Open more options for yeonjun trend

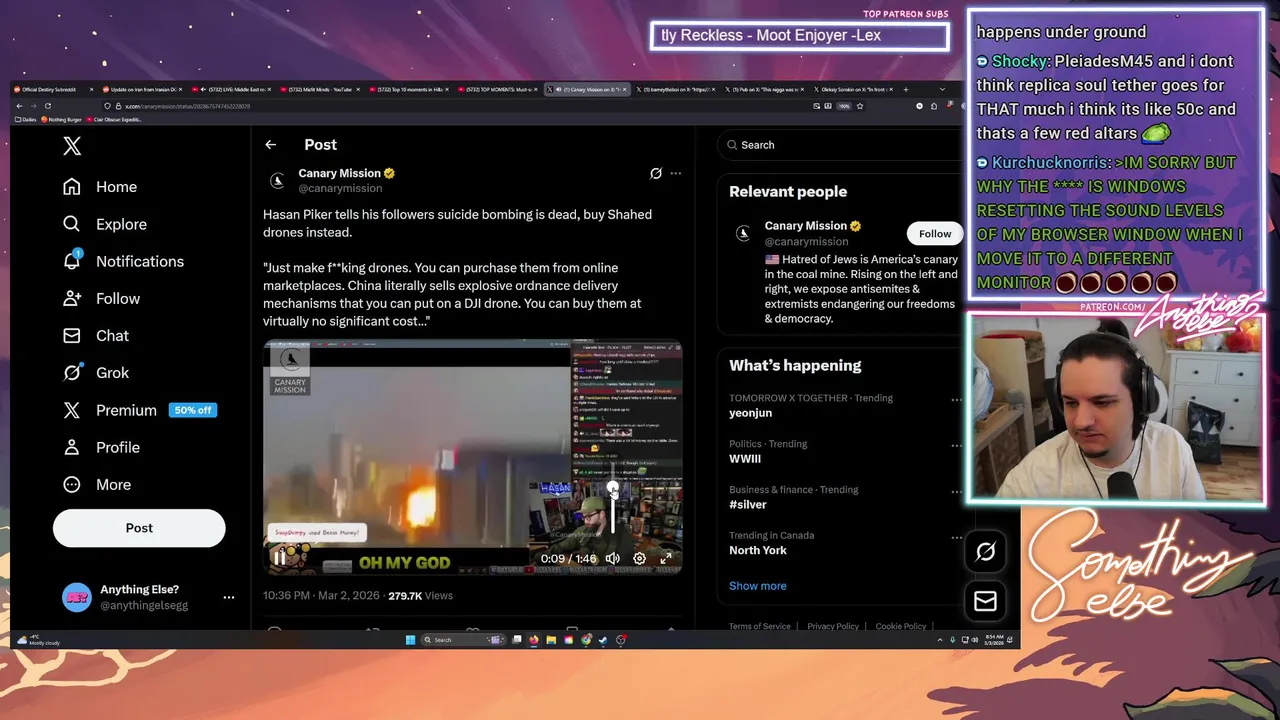point(956,399)
